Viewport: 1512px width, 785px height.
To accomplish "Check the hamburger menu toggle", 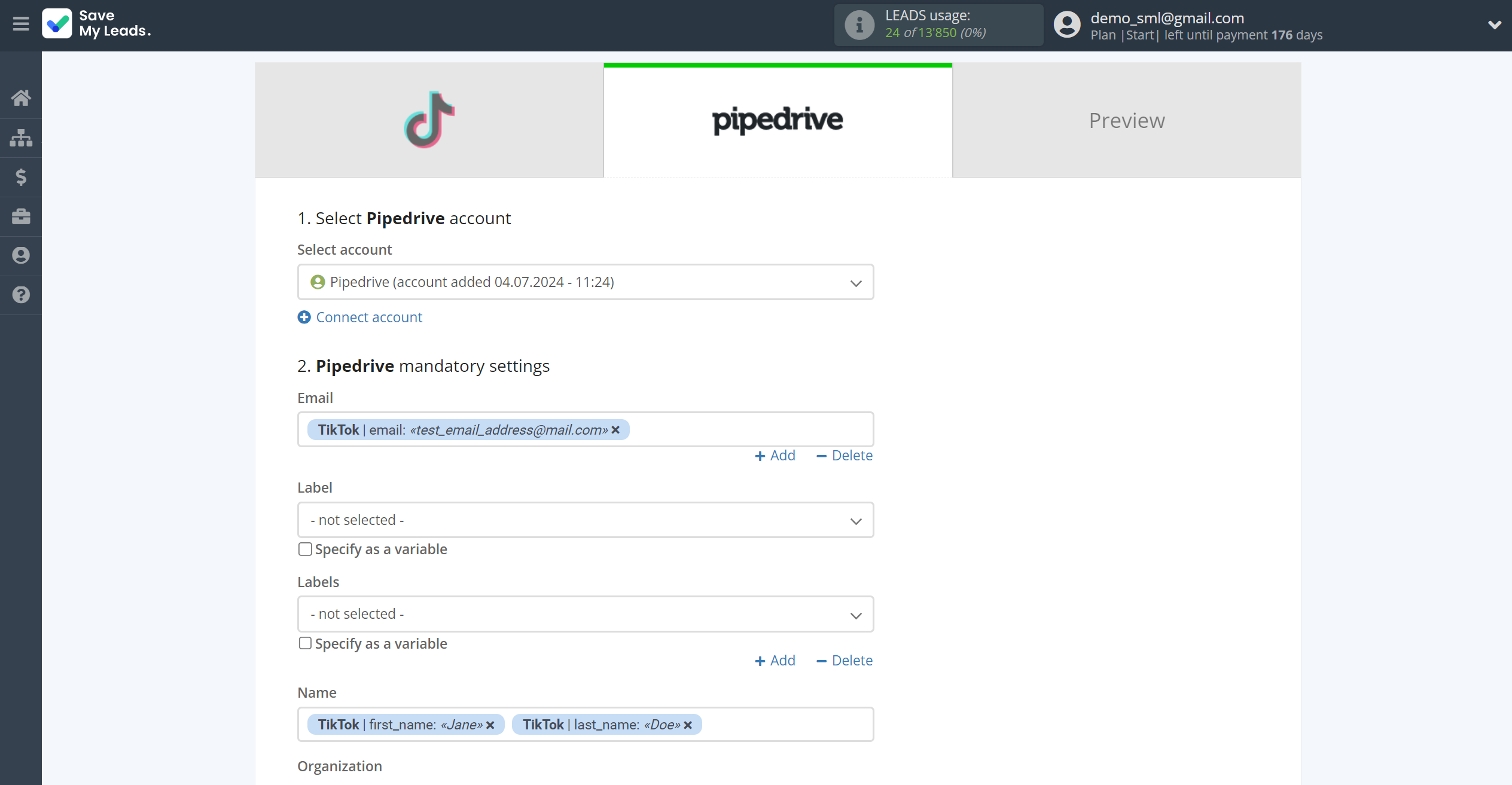I will pyautogui.click(x=21, y=24).
